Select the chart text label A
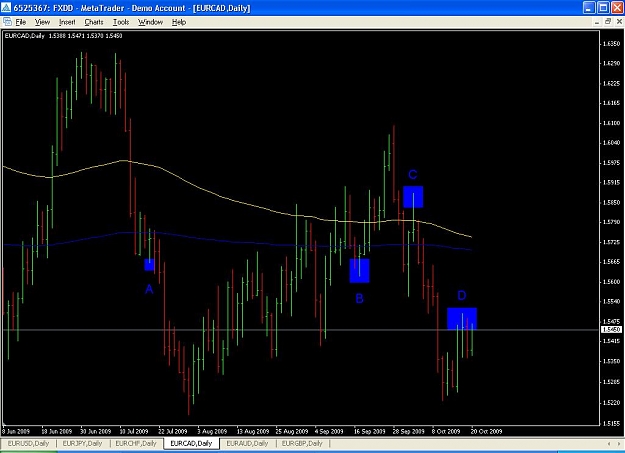625x453 pixels. (x=149, y=289)
